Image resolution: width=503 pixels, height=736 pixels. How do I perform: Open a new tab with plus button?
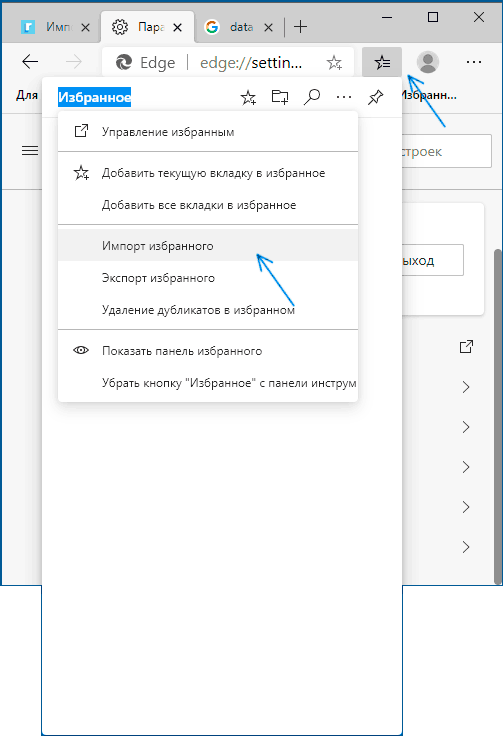pos(300,27)
